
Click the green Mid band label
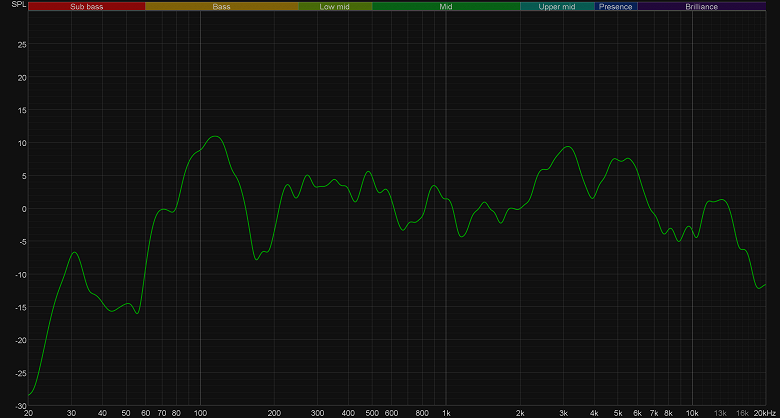(446, 6)
